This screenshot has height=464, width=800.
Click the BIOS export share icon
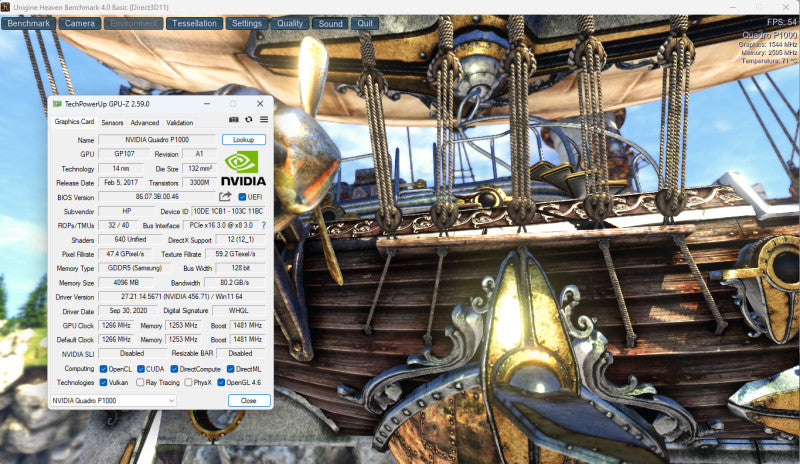tap(225, 197)
